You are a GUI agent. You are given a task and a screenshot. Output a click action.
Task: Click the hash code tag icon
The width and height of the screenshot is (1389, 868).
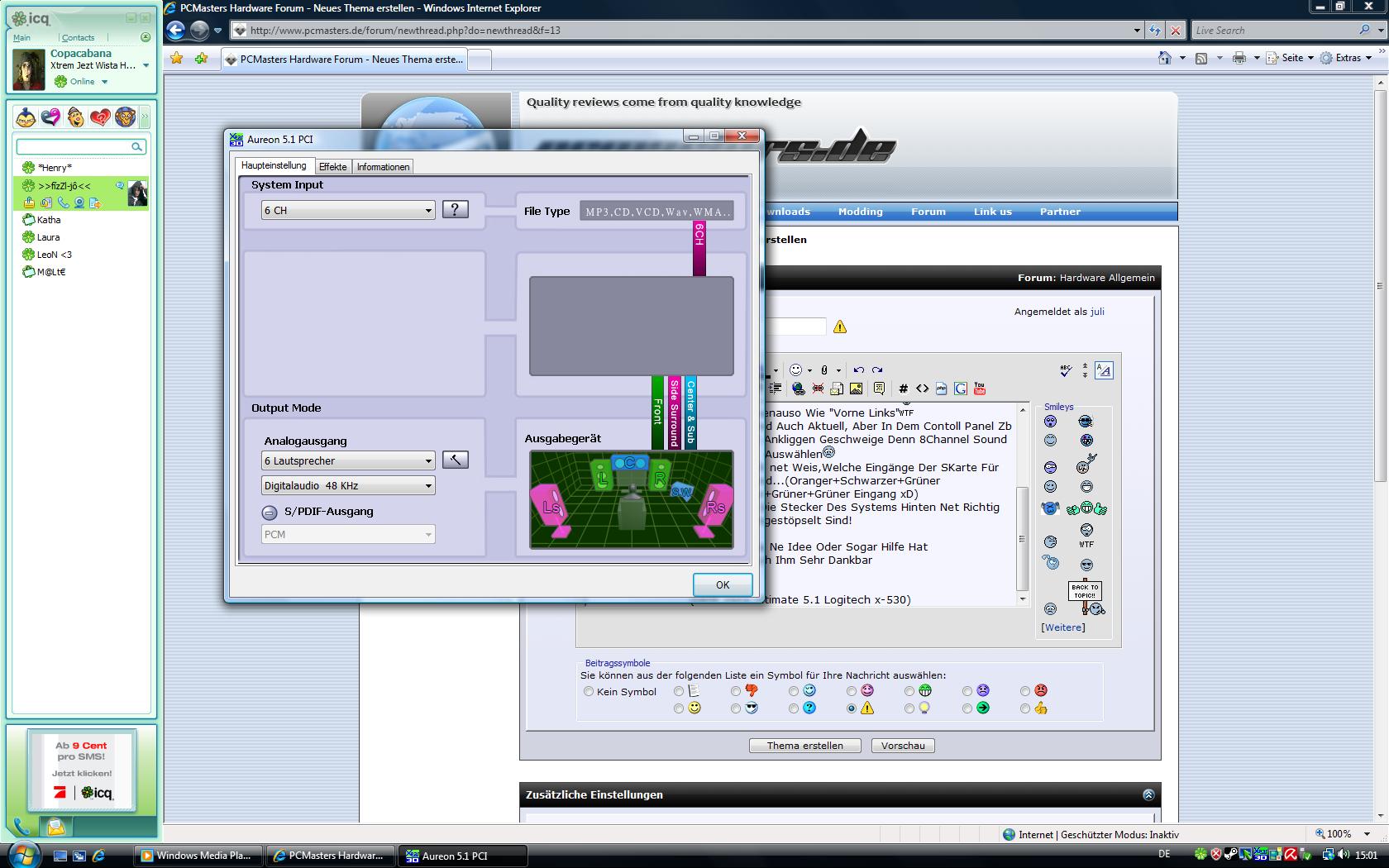[x=904, y=389]
